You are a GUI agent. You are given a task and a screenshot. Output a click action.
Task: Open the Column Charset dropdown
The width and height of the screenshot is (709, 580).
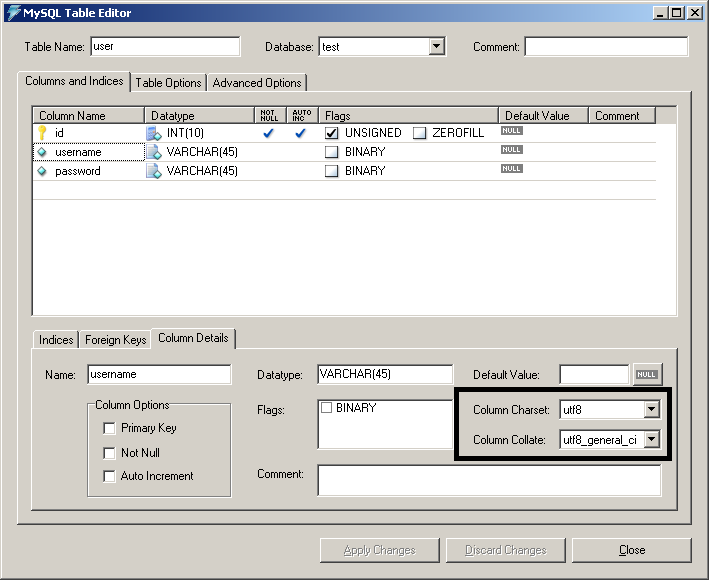coord(652,410)
